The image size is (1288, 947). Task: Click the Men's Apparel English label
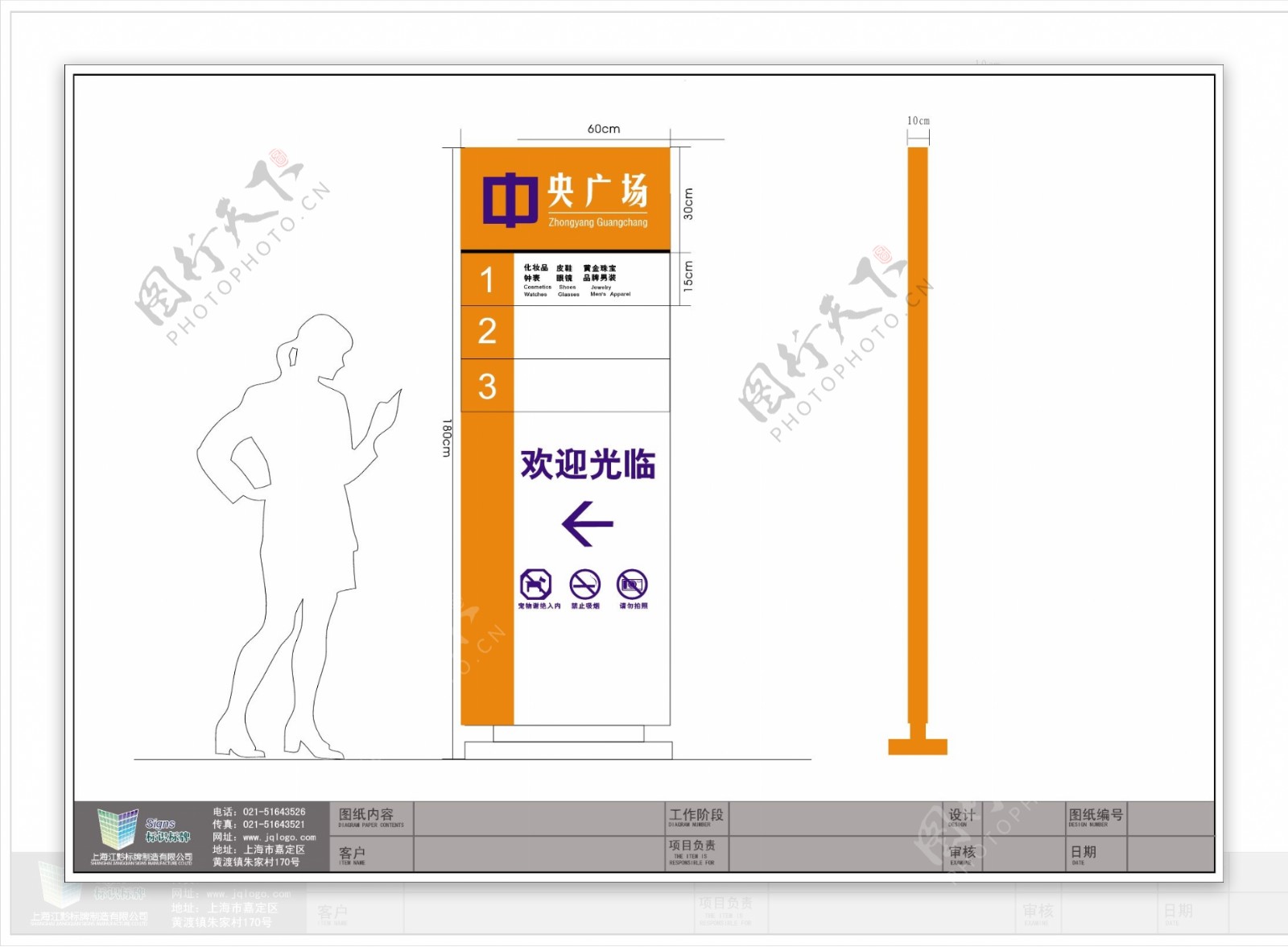coord(610,295)
